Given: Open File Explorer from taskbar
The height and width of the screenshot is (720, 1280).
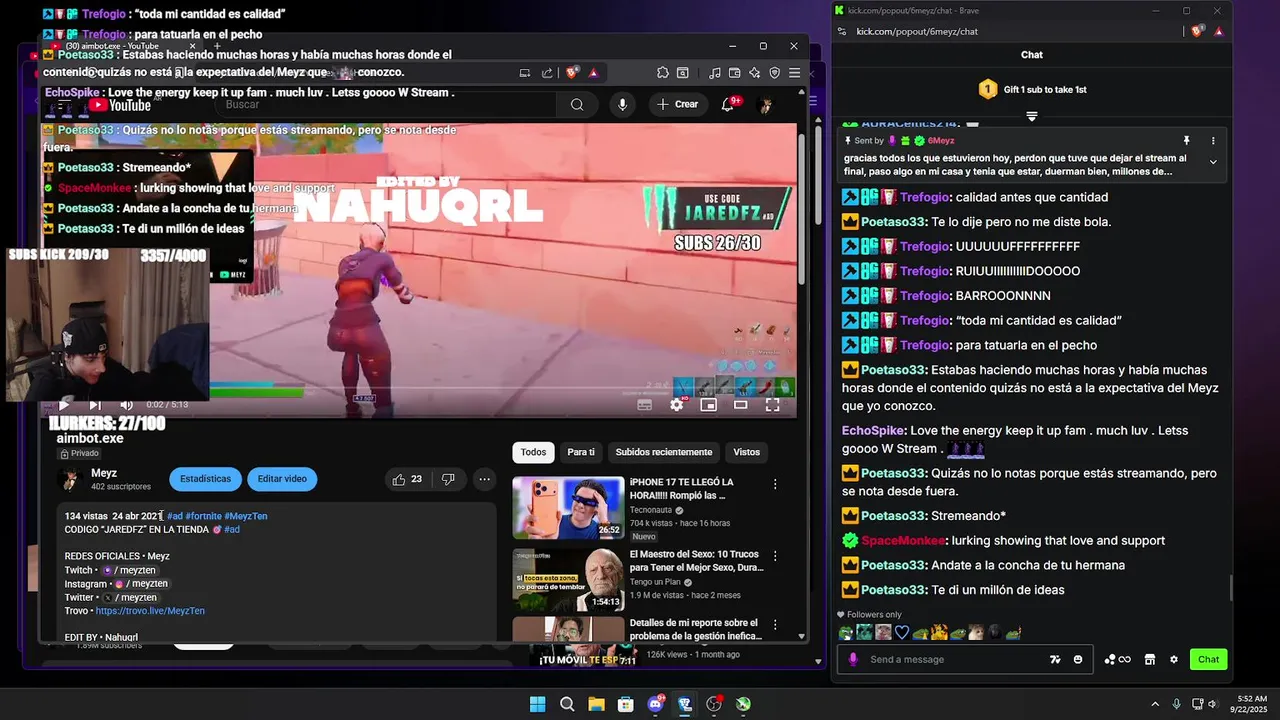Looking at the screenshot, I should point(596,704).
